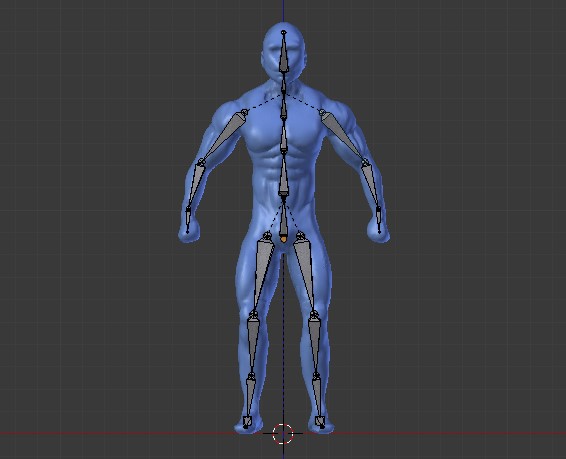The height and width of the screenshot is (459, 566).
Task: Click the orange joint at the pelvis bone
Action: [284, 239]
